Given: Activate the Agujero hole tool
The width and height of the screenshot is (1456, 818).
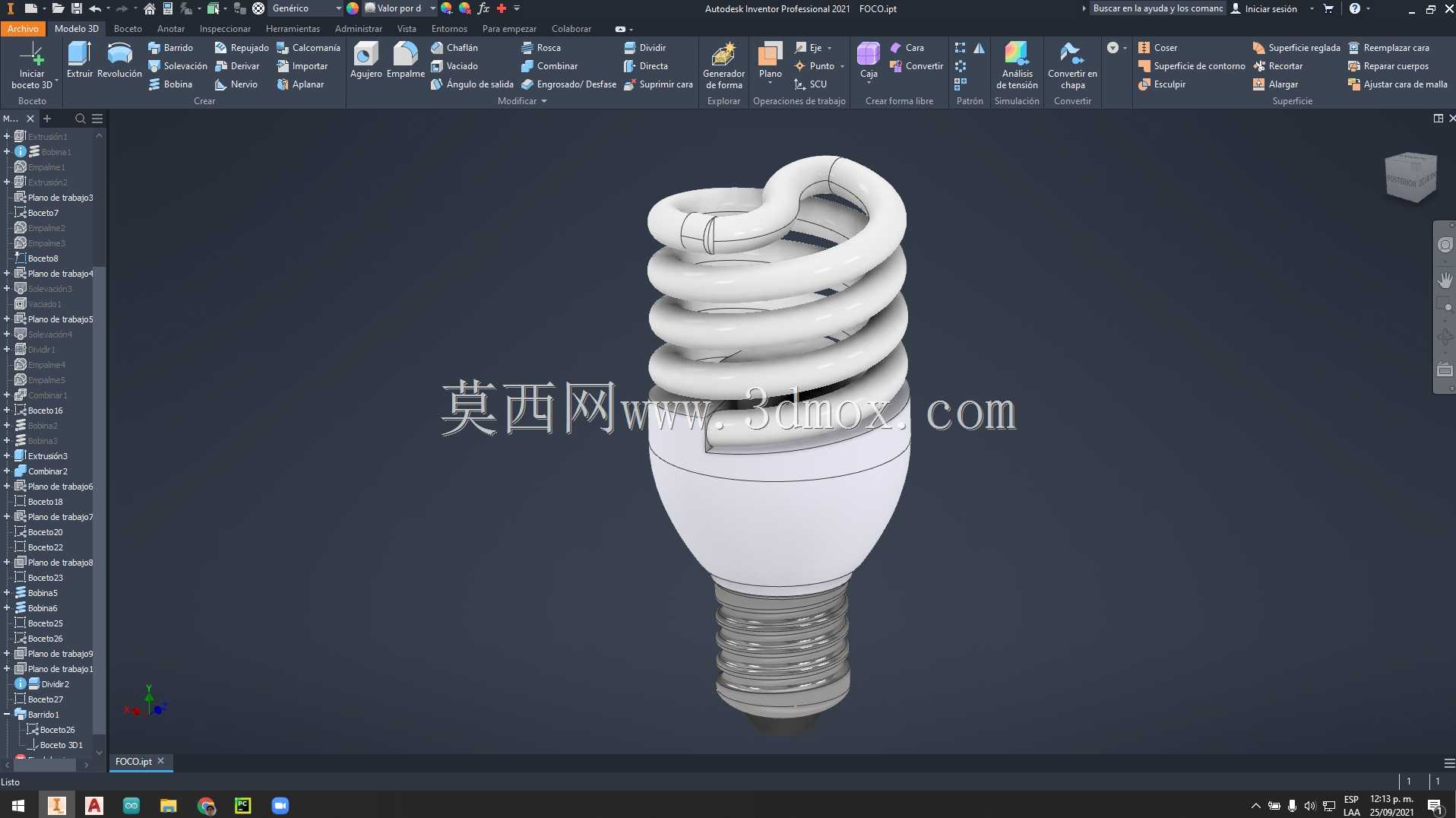Looking at the screenshot, I should click(x=366, y=60).
